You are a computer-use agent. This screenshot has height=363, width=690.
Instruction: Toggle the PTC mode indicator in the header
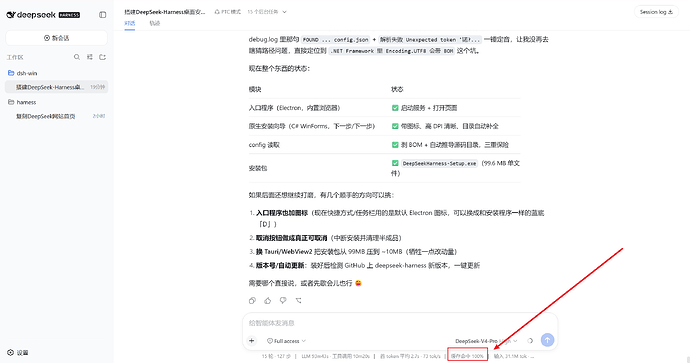pyautogui.click(x=228, y=12)
